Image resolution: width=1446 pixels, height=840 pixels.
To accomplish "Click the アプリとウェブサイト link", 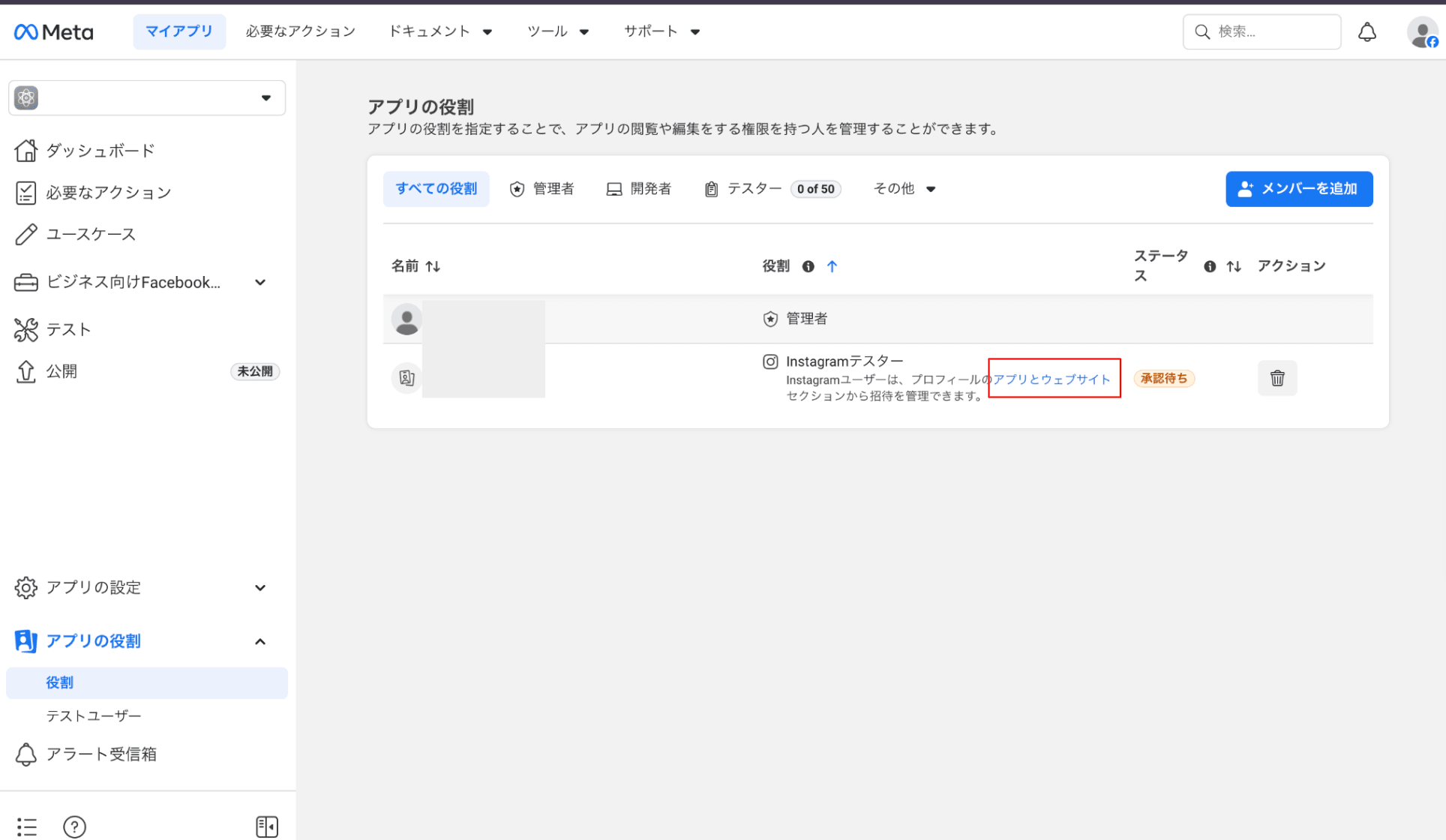I will 1051,379.
